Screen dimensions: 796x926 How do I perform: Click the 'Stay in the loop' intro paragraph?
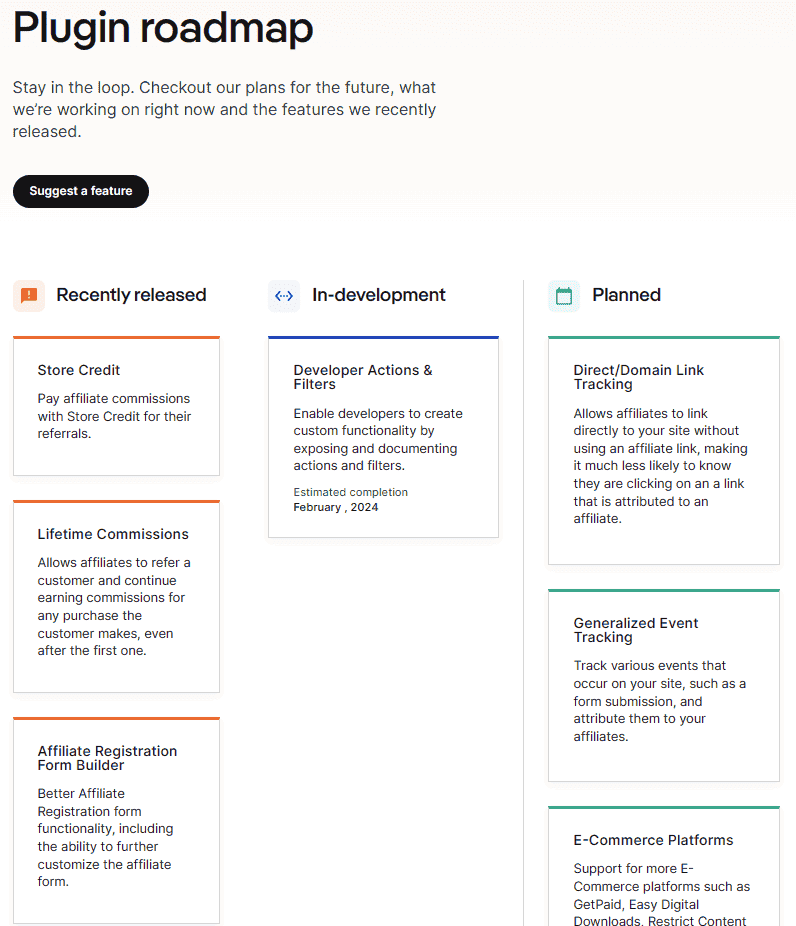224,109
